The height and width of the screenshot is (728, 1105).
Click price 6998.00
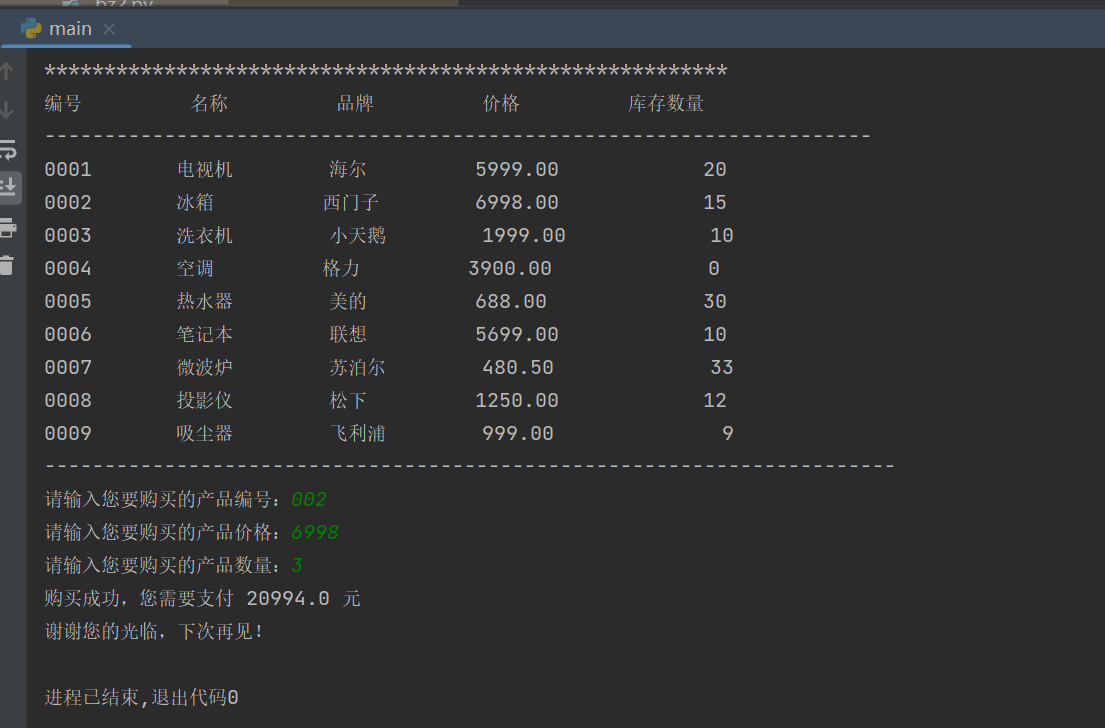click(x=517, y=203)
